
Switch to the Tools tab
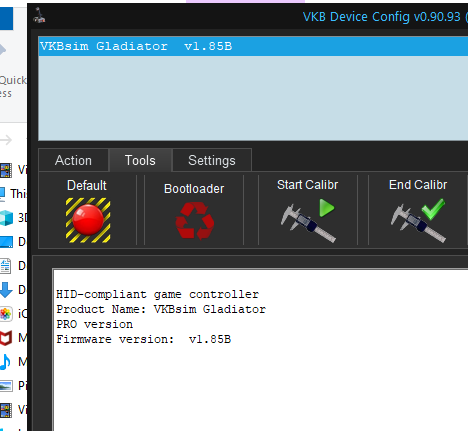click(x=140, y=160)
